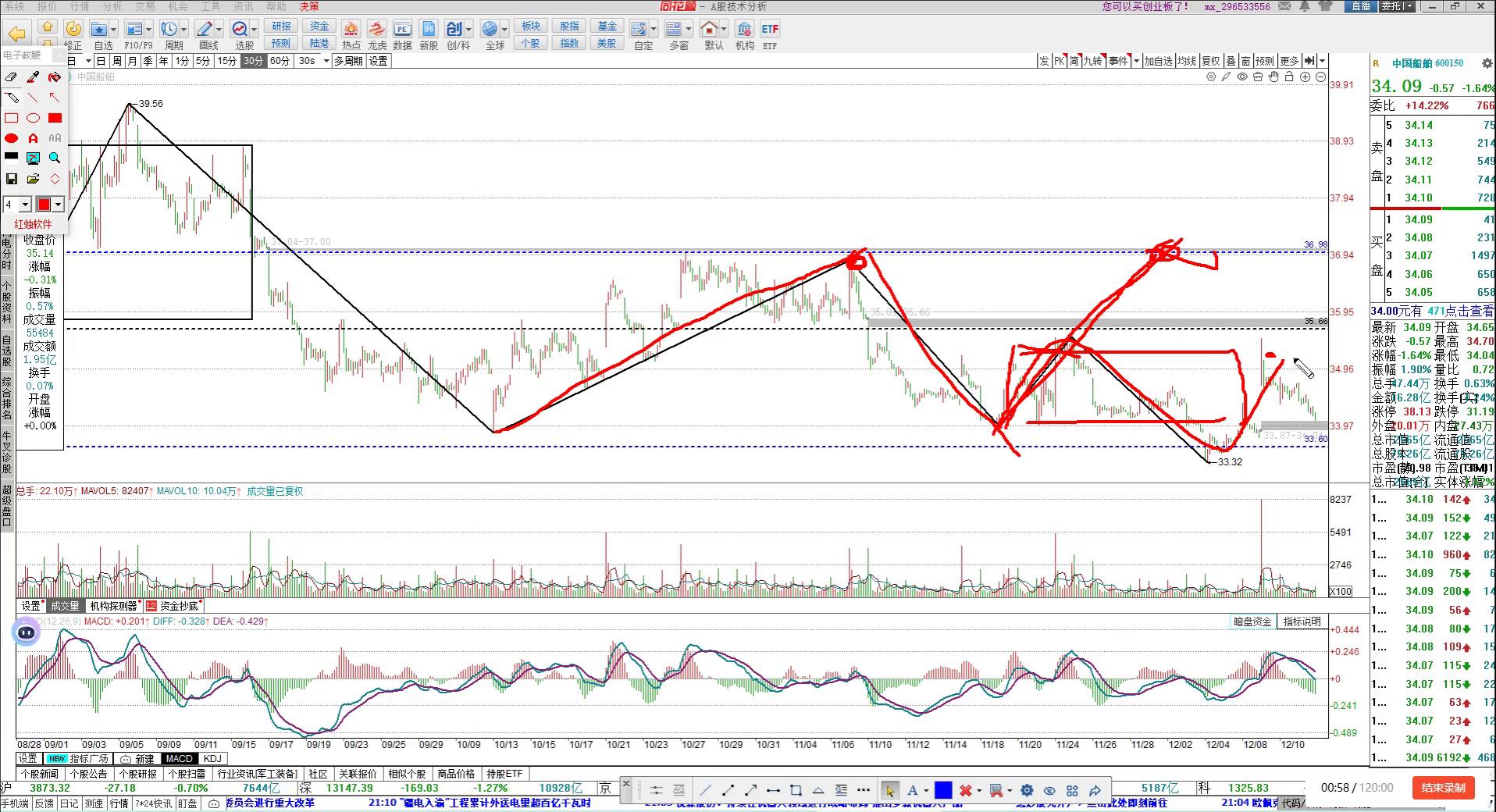Click the 陆港 button

coord(319,43)
